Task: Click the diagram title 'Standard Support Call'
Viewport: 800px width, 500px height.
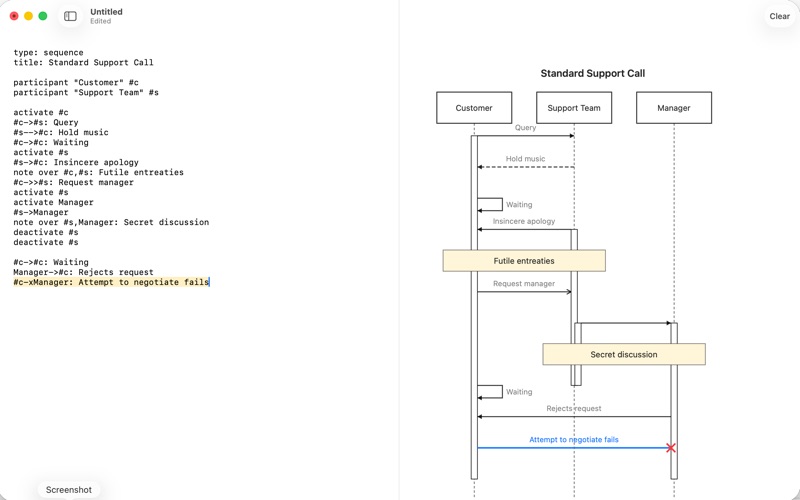Action: point(592,73)
